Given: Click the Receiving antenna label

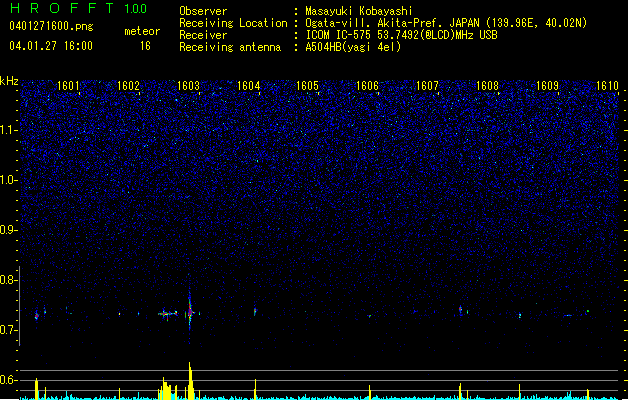Looking at the screenshot, I should tap(230, 47).
